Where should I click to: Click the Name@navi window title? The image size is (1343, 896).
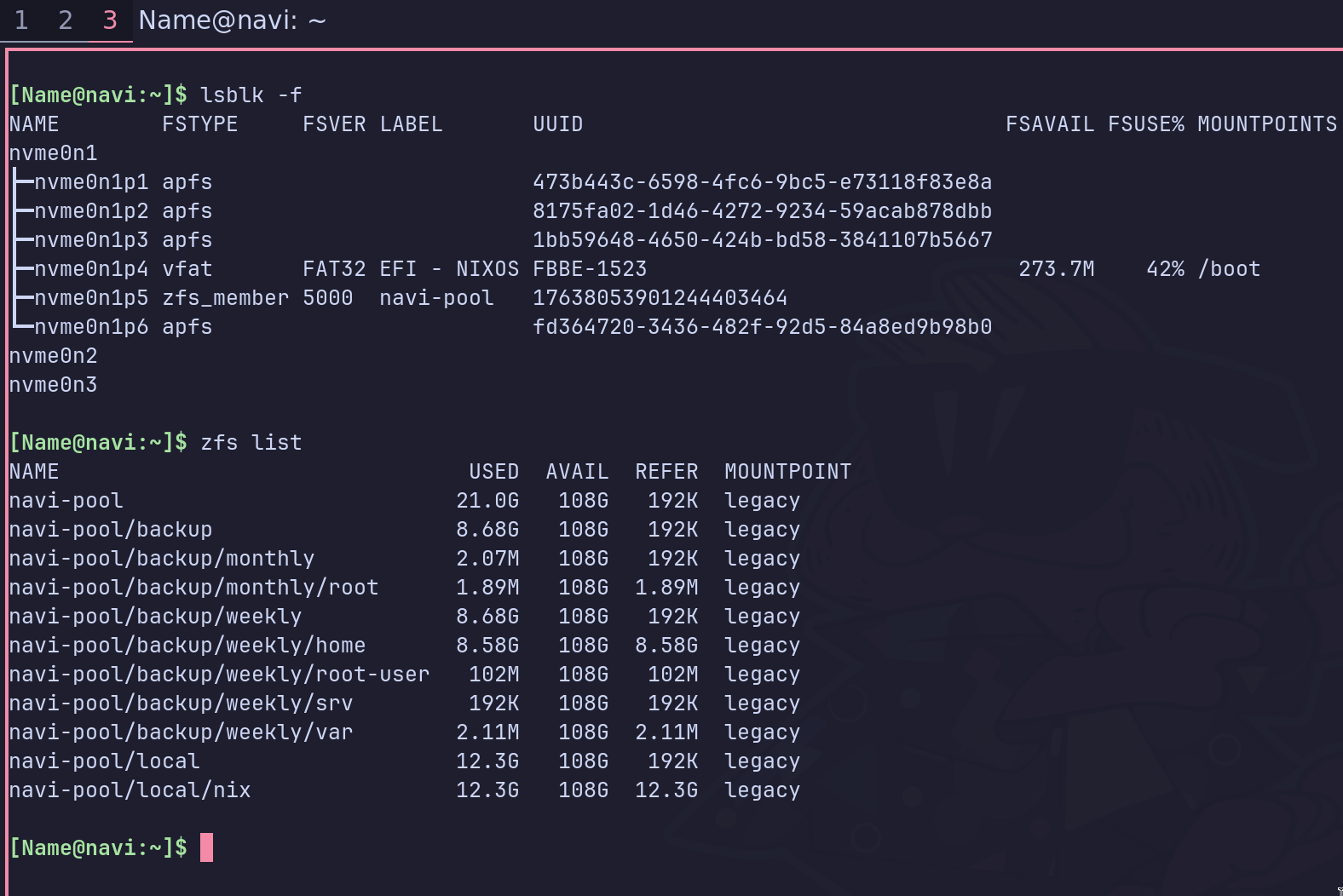[x=232, y=20]
